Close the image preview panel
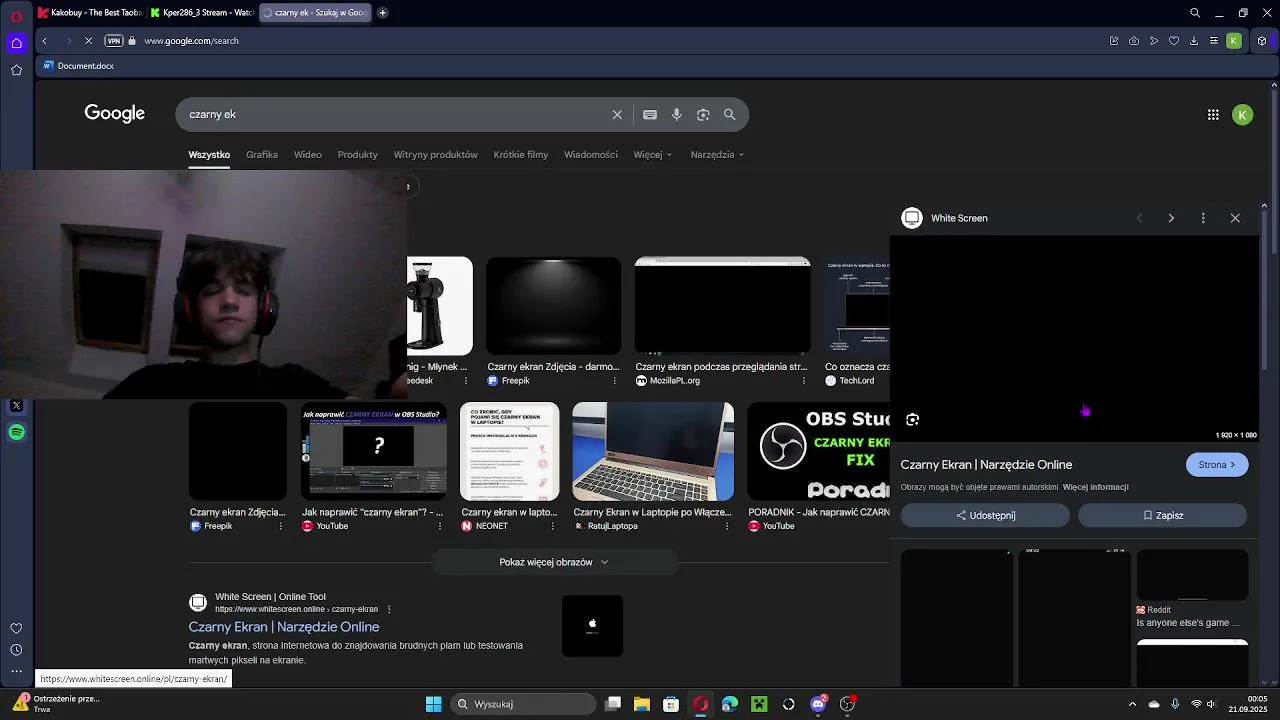 click(x=1235, y=218)
